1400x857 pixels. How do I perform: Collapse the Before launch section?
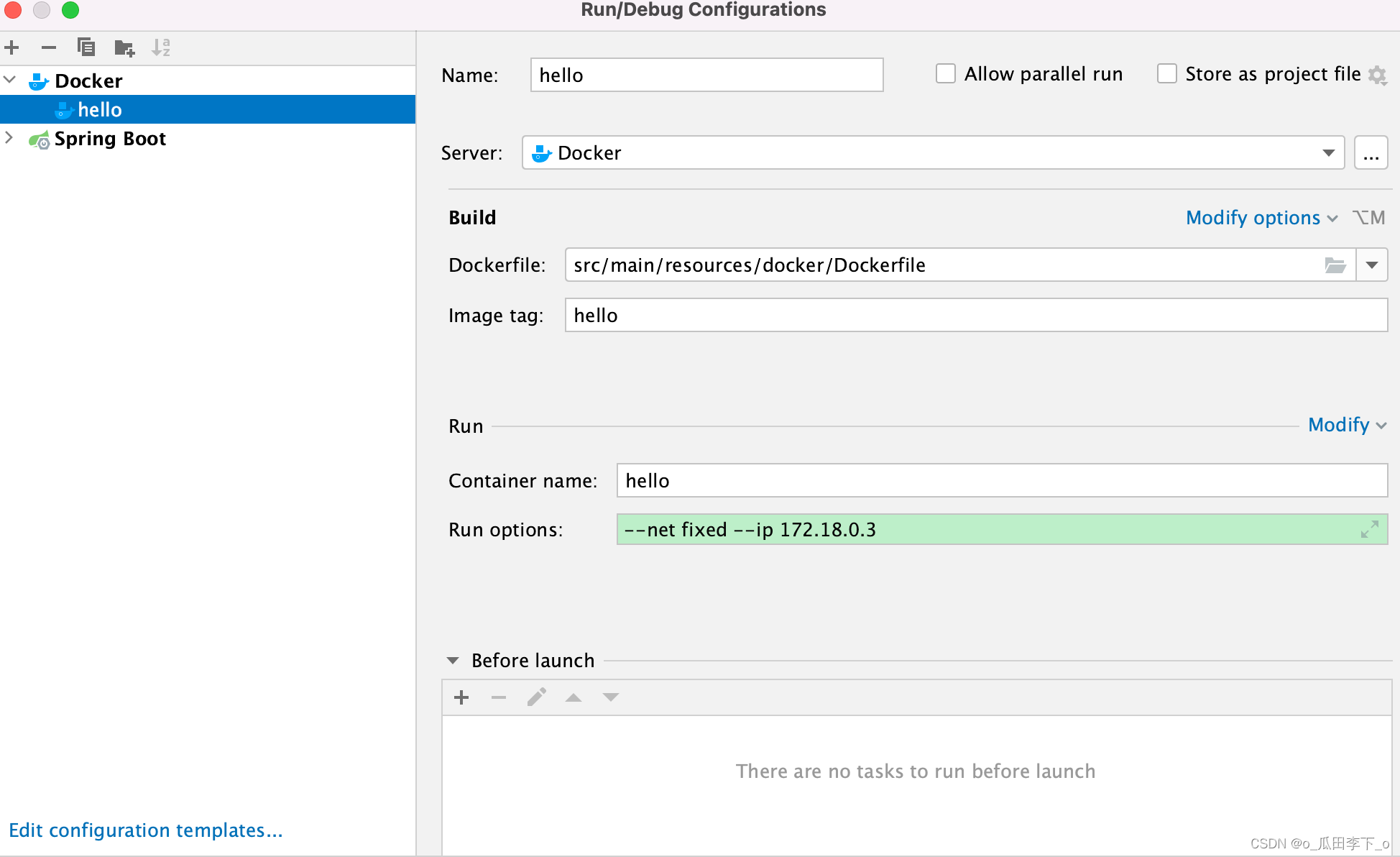[453, 661]
